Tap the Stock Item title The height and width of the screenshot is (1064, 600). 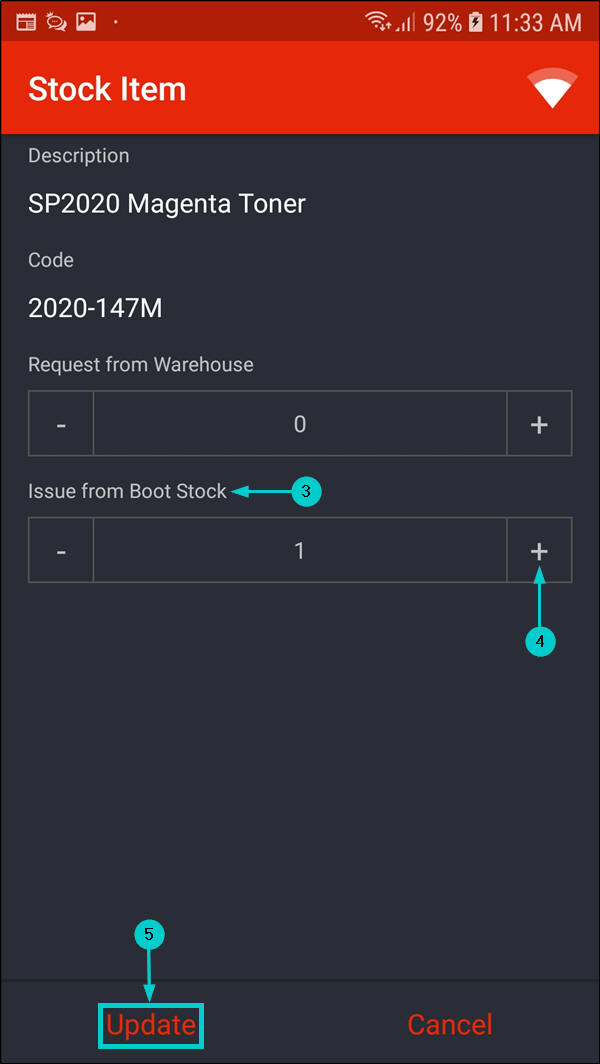(x=107, y=89)
